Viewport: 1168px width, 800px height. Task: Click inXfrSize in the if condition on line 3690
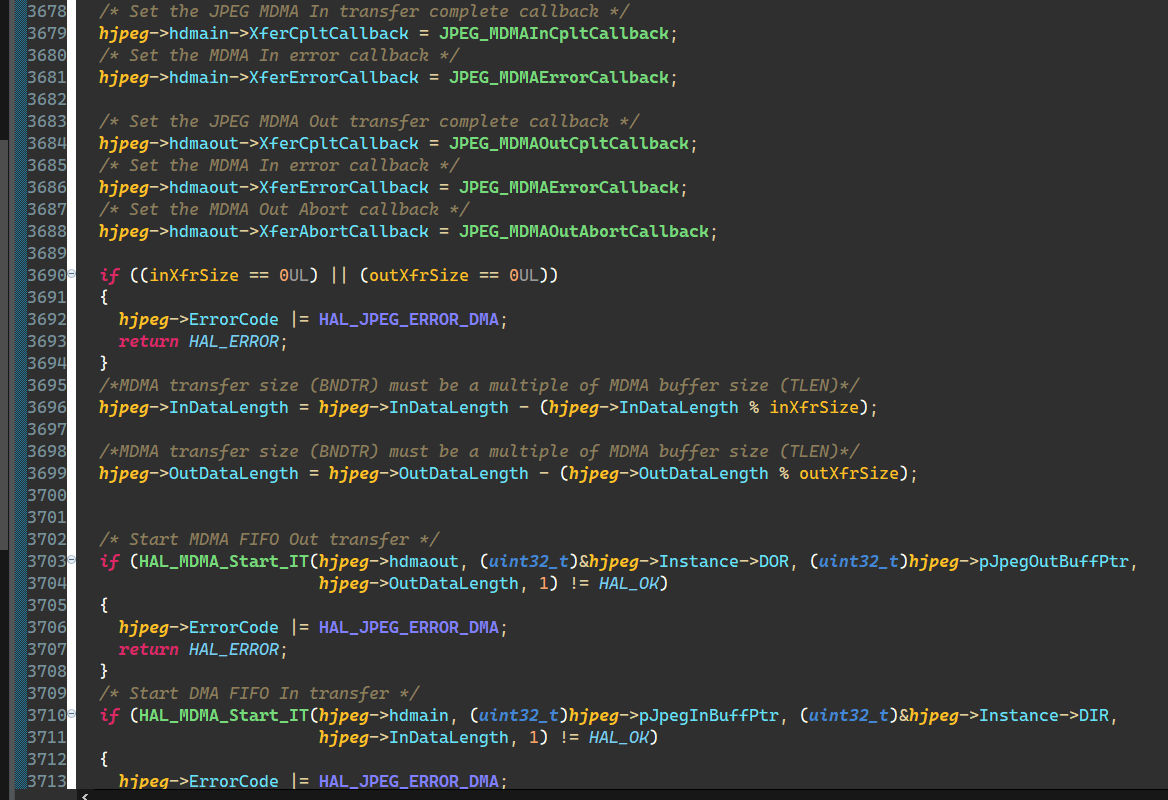(194, 276)
